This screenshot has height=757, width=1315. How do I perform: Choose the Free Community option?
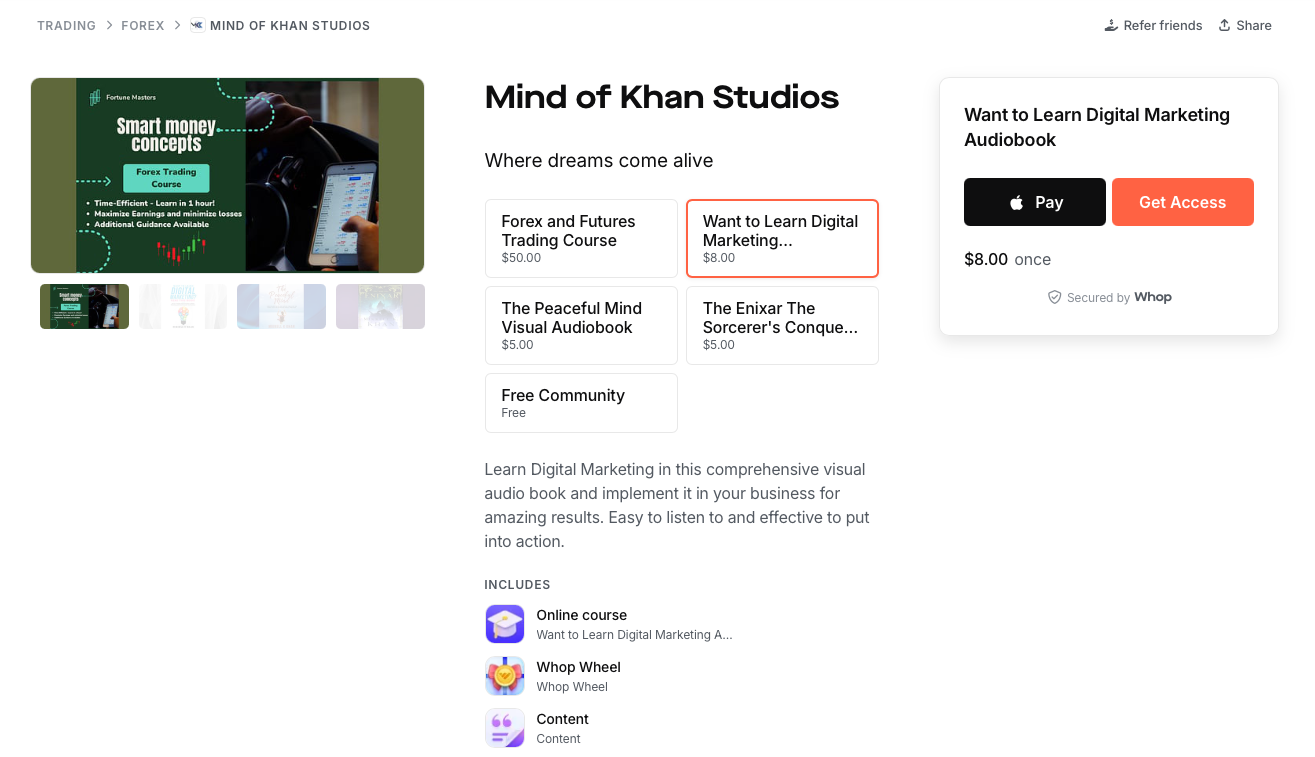coord(581,402)
